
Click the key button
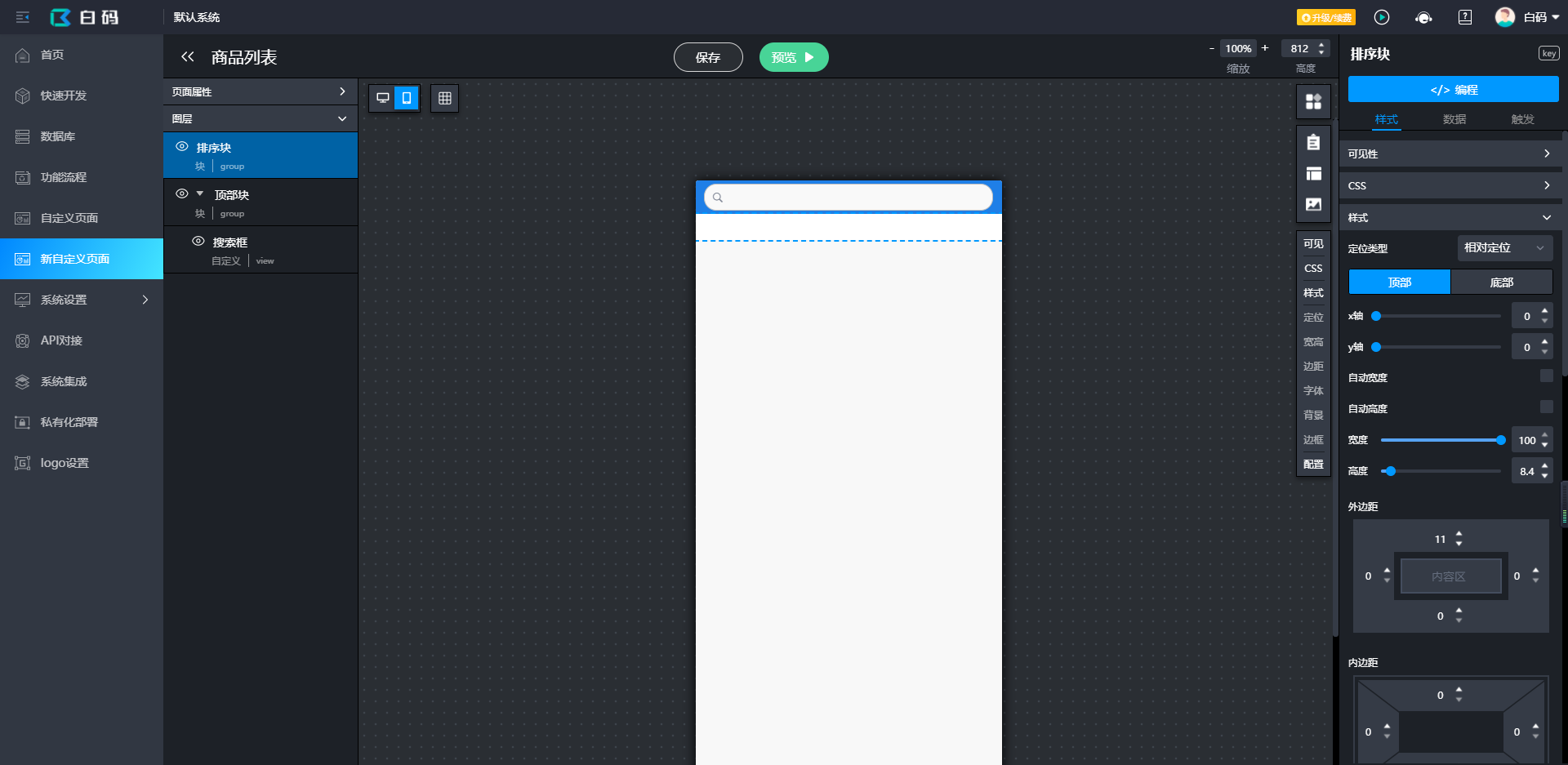(1548, 53)
